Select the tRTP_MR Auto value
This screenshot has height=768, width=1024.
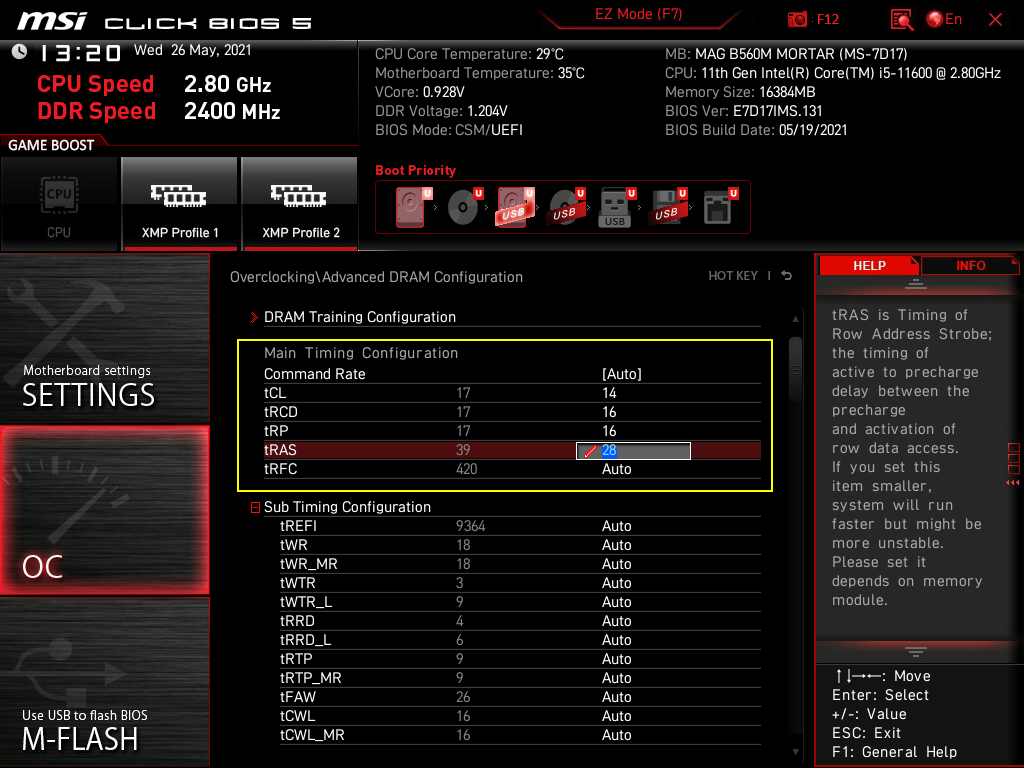[x=616, y=678]
